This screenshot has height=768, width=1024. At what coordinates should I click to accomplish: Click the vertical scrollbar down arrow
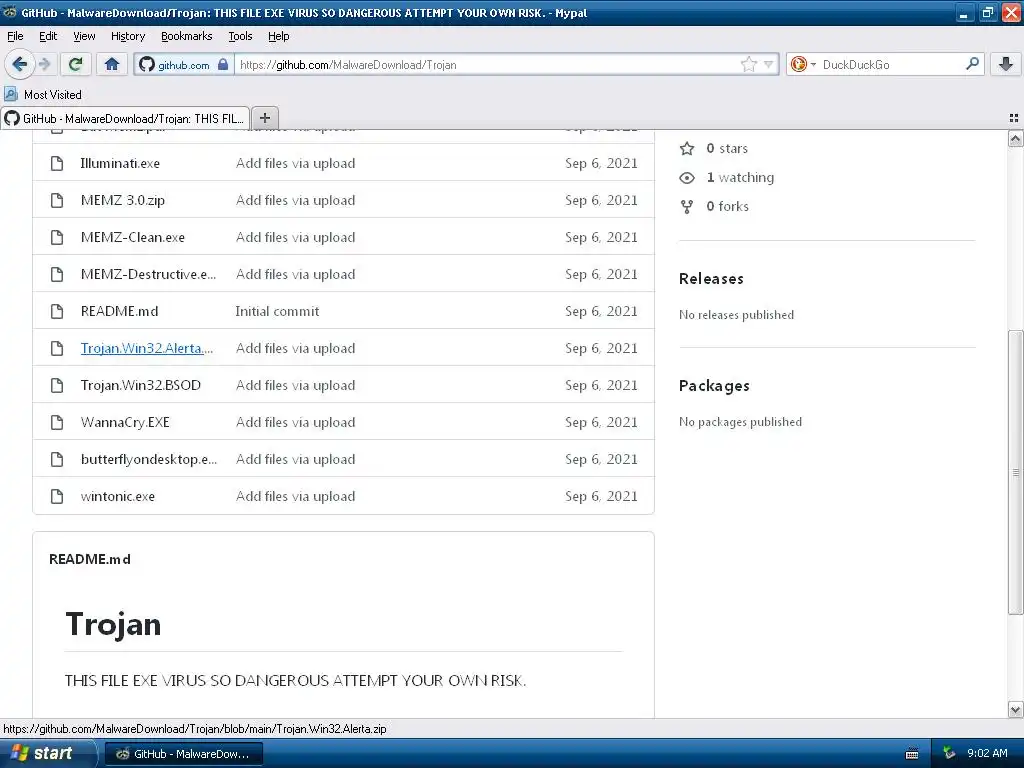tap(1015, 709)
